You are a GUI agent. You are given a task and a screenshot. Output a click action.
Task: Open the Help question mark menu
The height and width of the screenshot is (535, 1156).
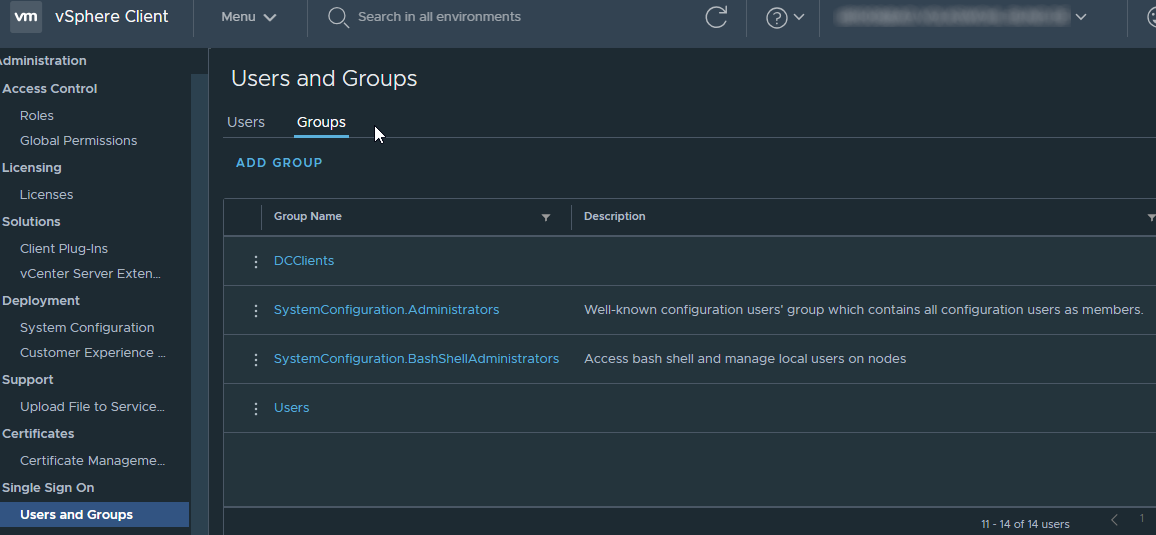click(776, 17)
